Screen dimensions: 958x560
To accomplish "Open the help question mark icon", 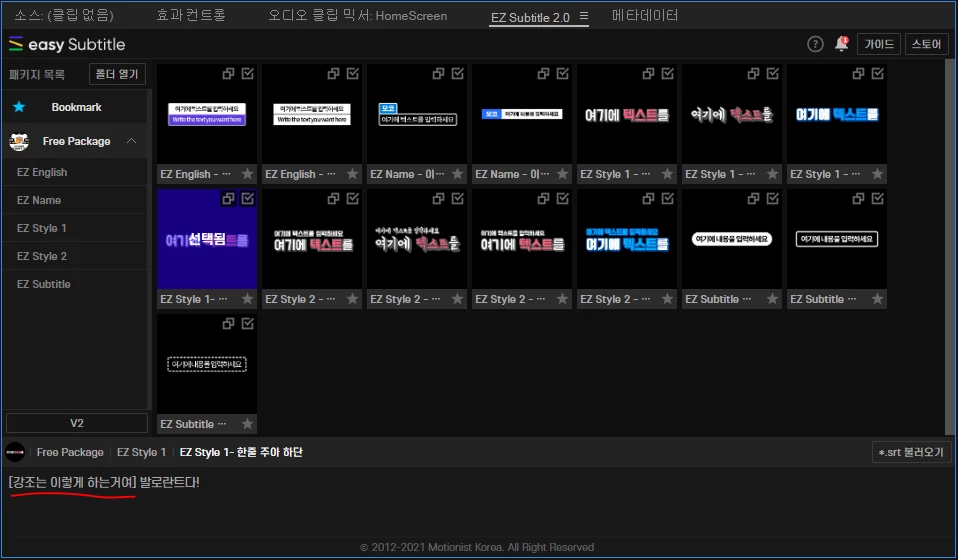I will tap(815, 44).
